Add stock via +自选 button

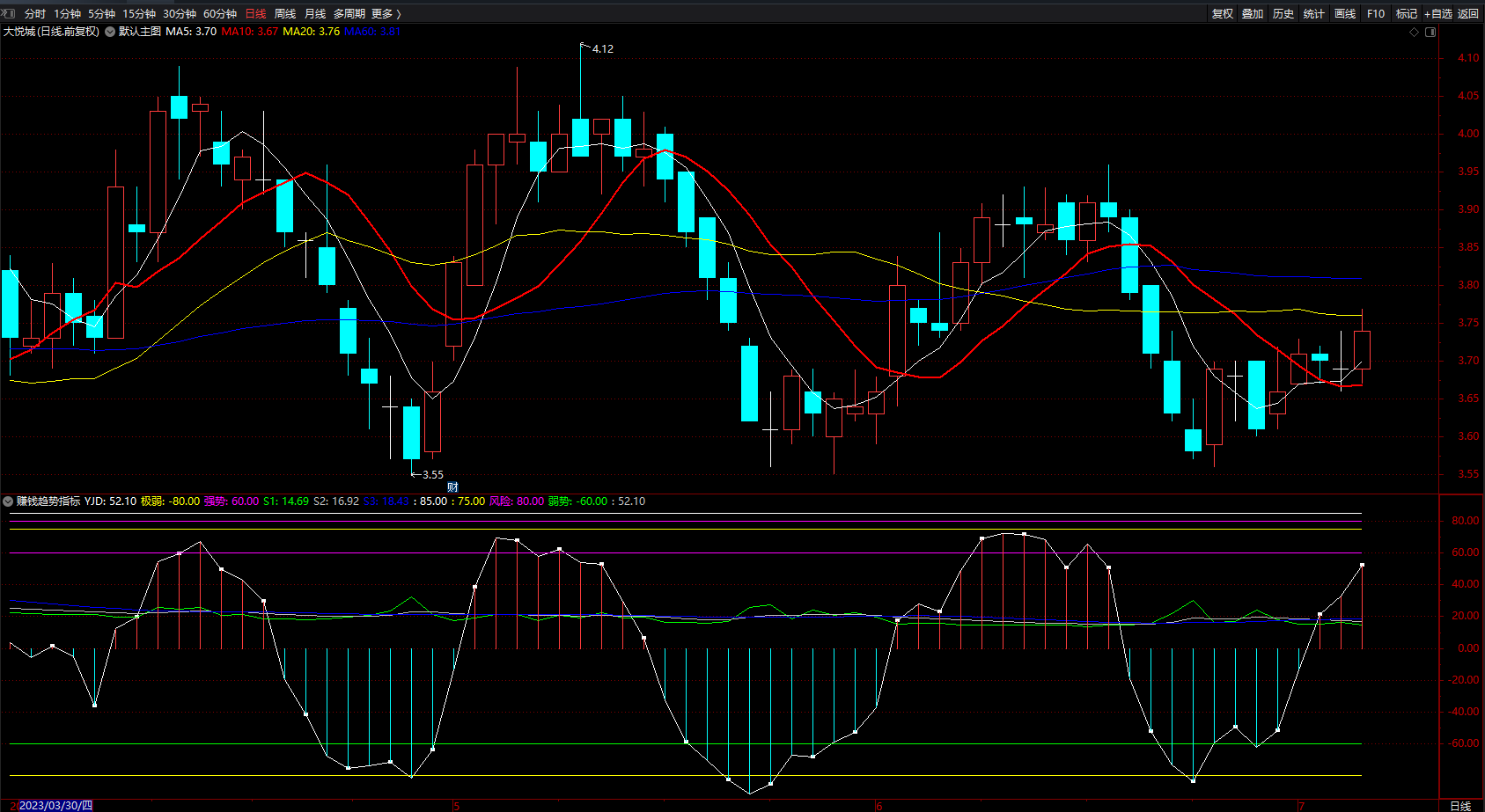(x=1437, y=13)
